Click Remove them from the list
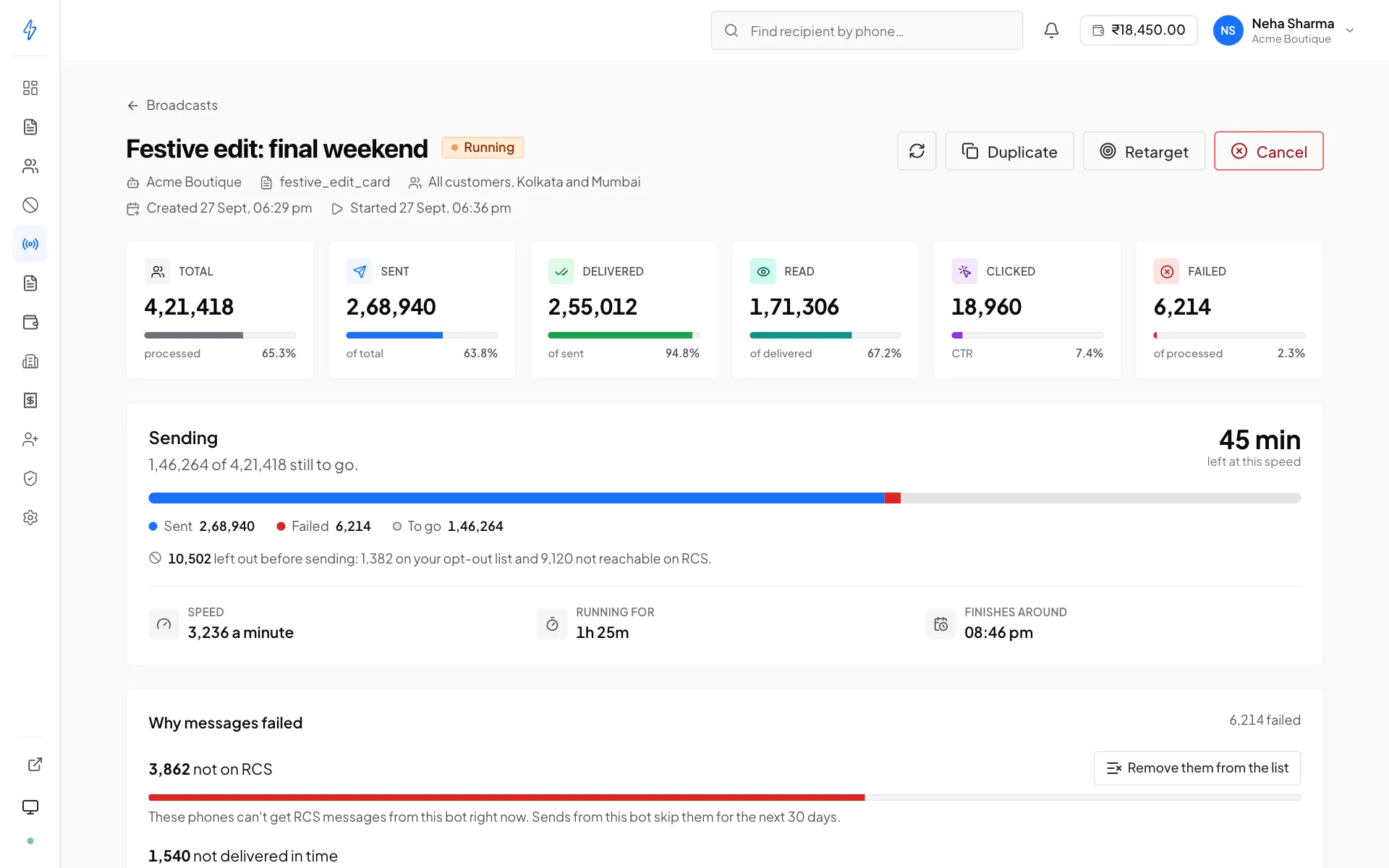The image size is (1389, 868). click(1197, 768)
